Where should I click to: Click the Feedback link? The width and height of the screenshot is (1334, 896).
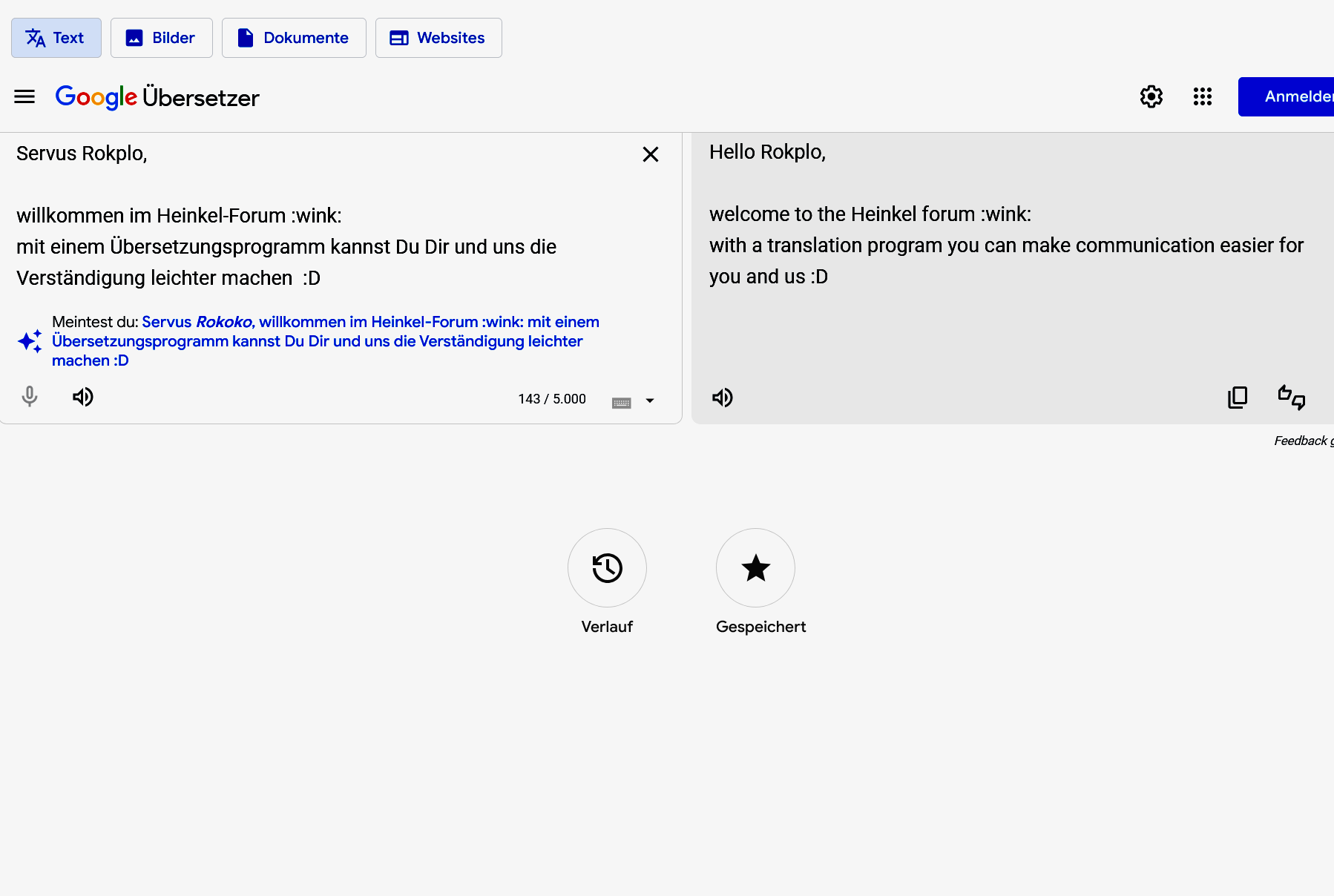coord(1304,441)
